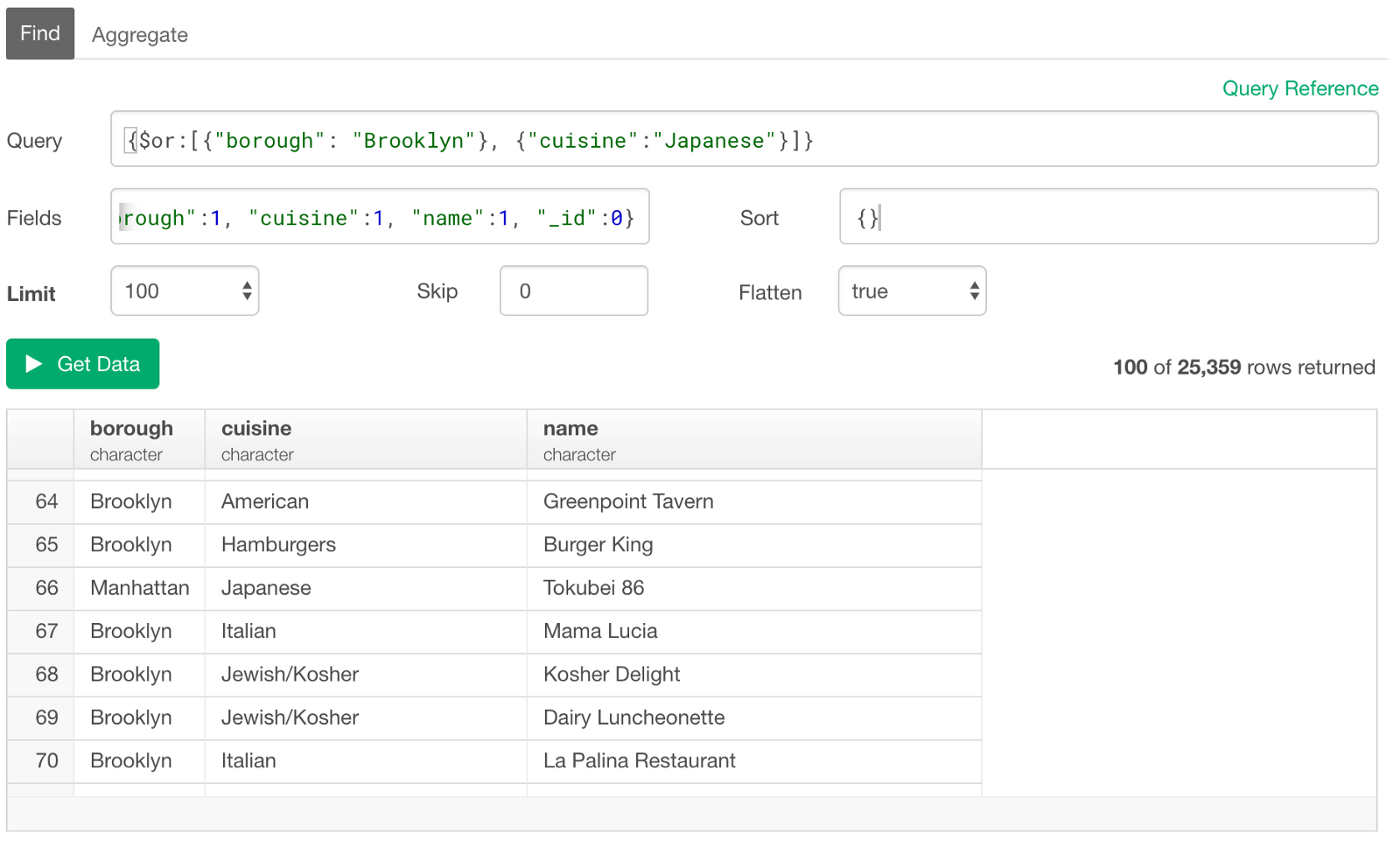Image resolution: width=1400 pixels, height=854 pixels.
Task: Open the Query Reference link
Action: point(1300,88)
